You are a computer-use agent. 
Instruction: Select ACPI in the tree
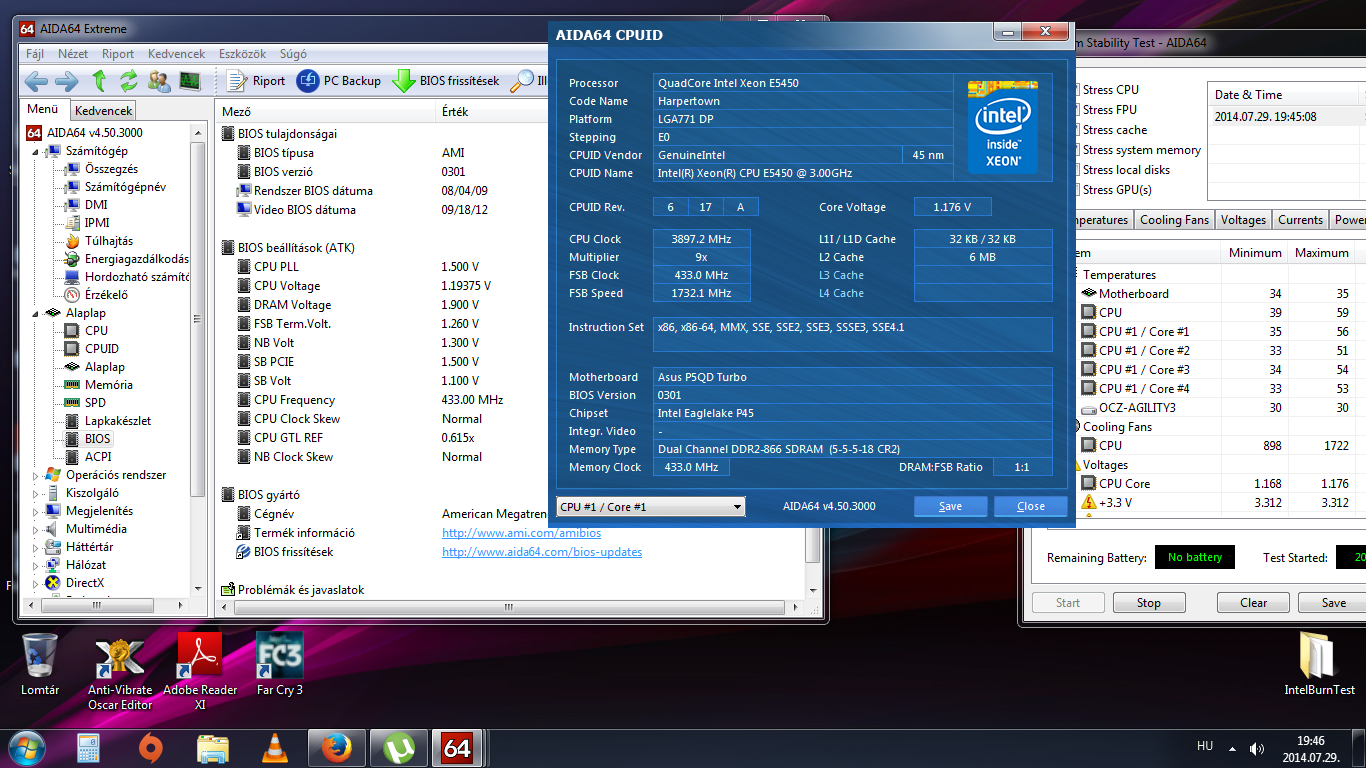pos(98,457)
